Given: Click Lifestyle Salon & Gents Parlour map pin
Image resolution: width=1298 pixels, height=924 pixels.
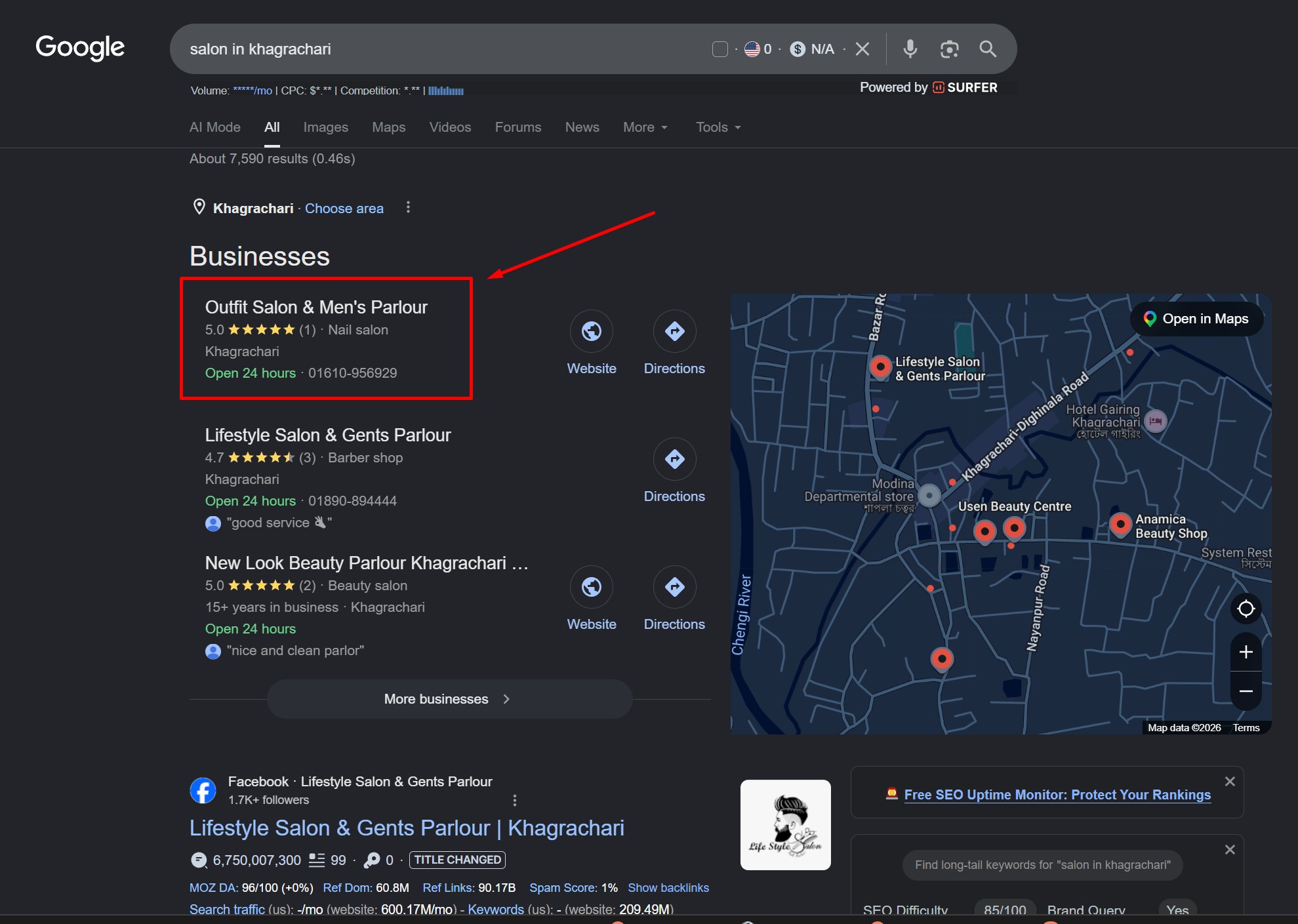Looking at the screenshot, I should [x=880, y=367].
